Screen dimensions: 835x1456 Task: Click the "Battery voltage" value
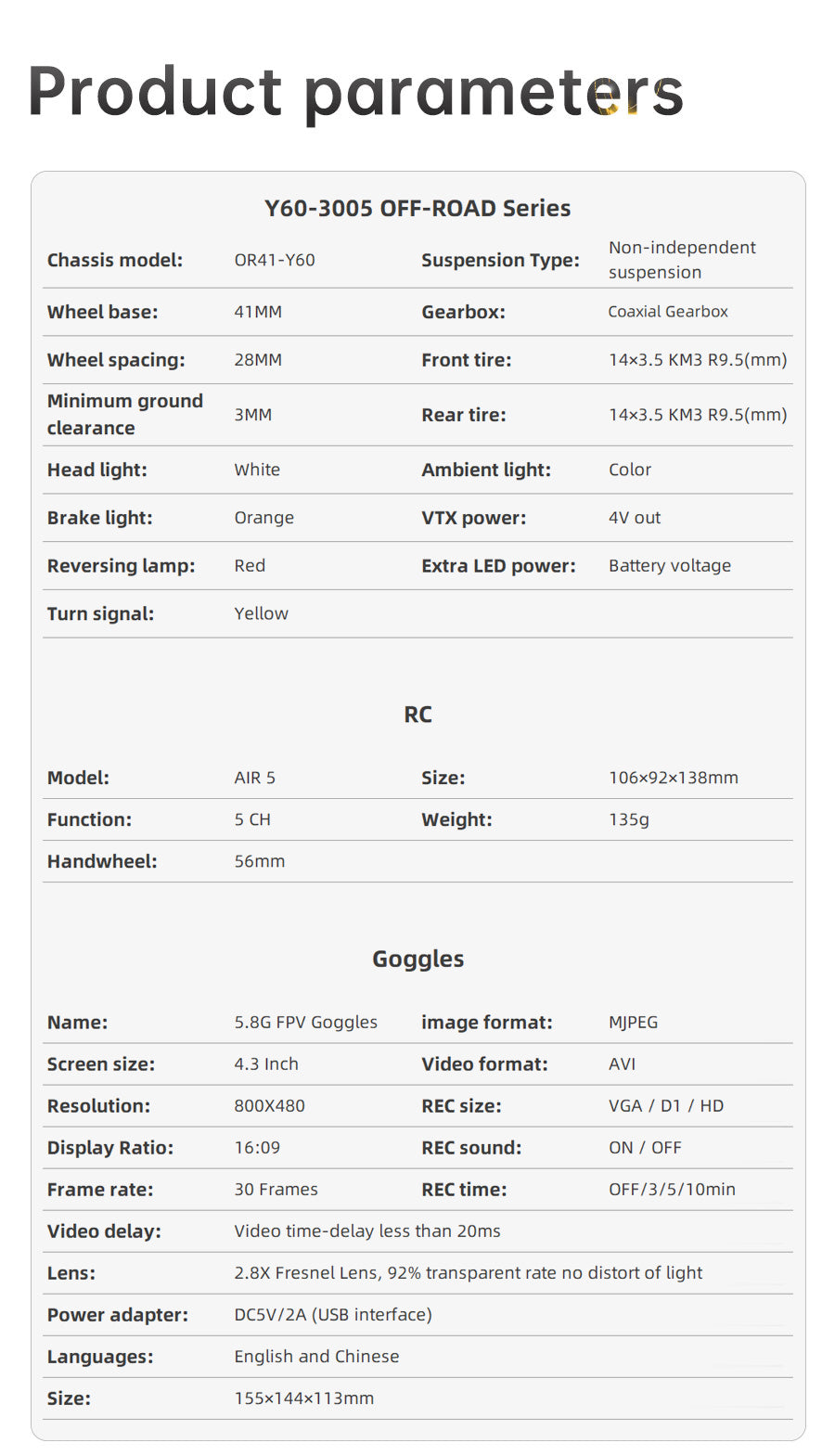[x=670, y=565]
